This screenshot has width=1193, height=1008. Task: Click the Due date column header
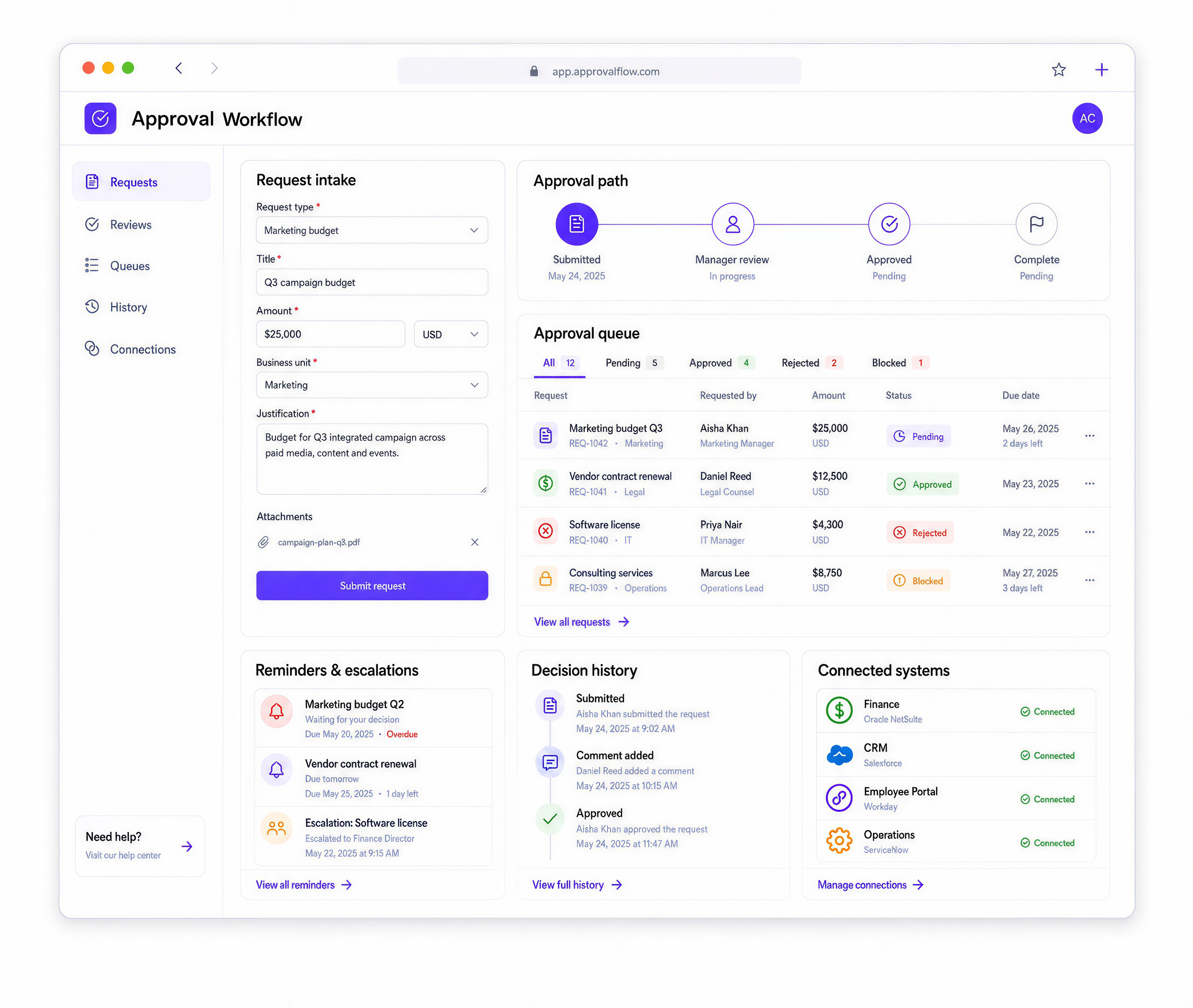click(x=1020, y=395)
